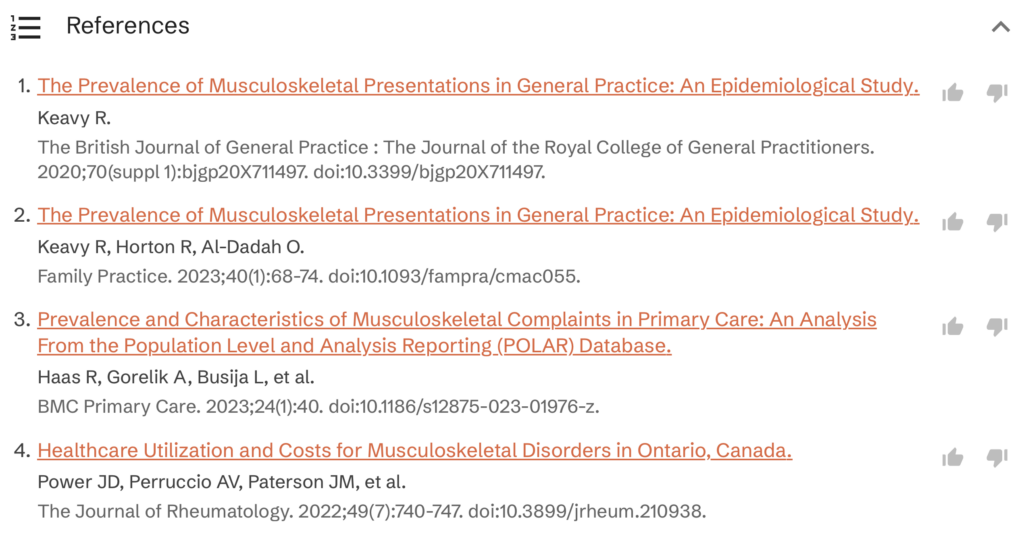This screenshot has width=1024, height=549.
Task: Collapse the References section with chevron
Action: coord(1000,27)
